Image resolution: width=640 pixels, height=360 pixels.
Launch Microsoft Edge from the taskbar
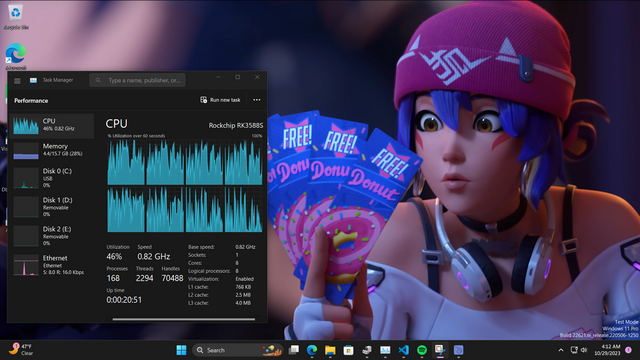click(312, 350)
